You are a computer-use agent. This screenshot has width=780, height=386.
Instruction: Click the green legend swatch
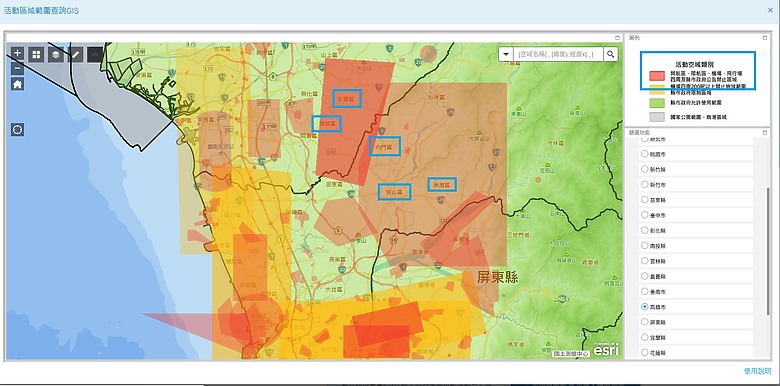point(657,103)
